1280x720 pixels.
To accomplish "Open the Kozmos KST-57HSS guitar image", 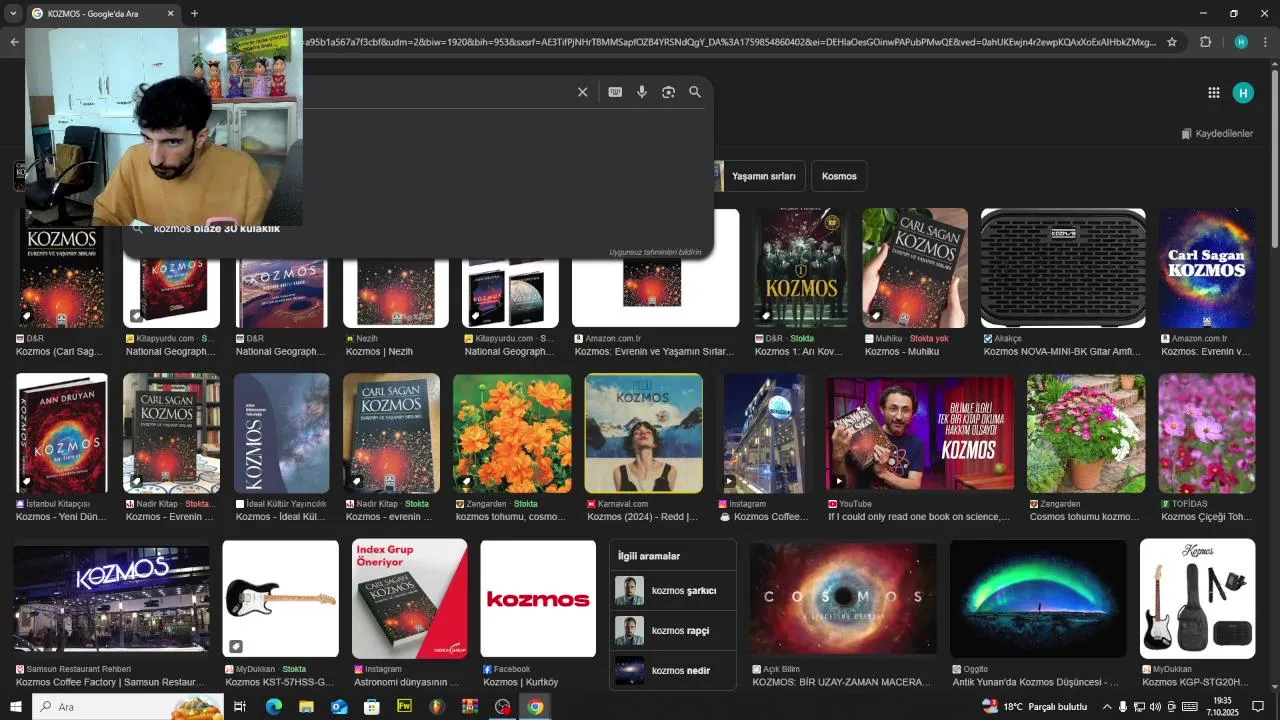I will coord(280,598).
